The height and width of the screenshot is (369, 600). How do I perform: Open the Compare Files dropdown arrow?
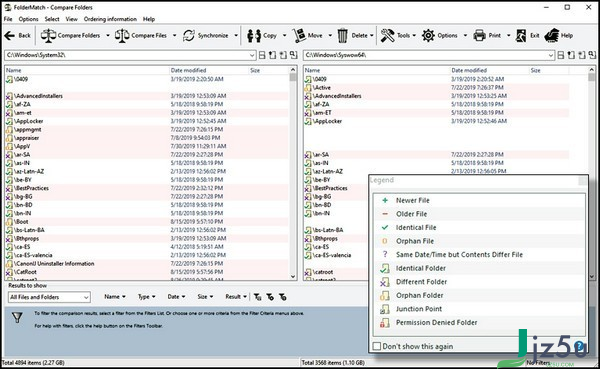click(x=175, y=36)
